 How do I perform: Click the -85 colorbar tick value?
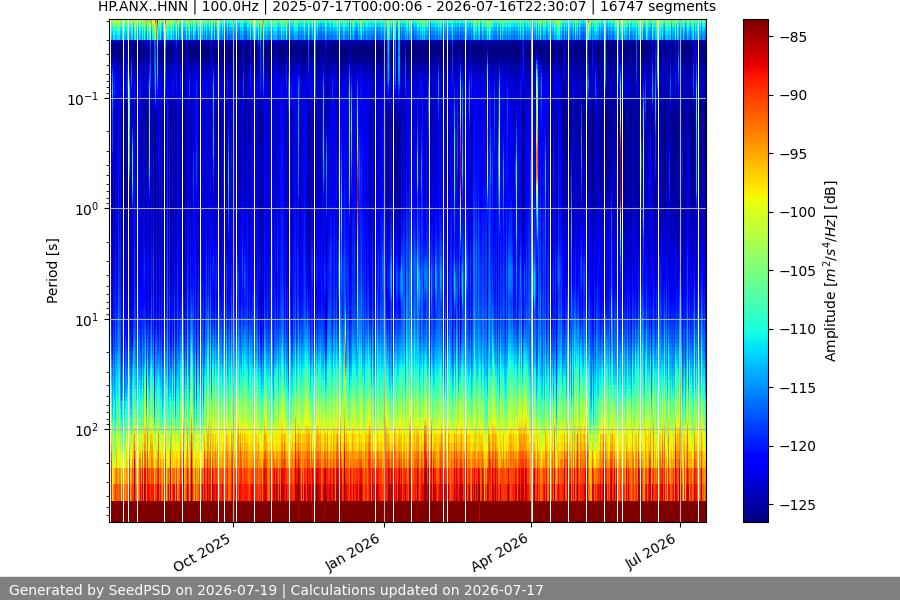tap(794, 37)
